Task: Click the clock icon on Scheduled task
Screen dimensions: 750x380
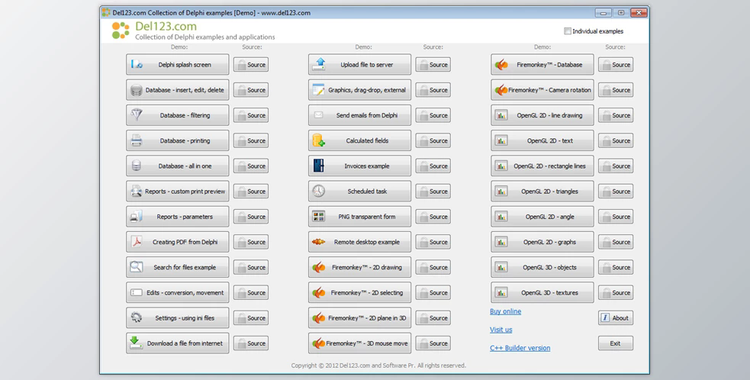Action: (x=319, y=191)
